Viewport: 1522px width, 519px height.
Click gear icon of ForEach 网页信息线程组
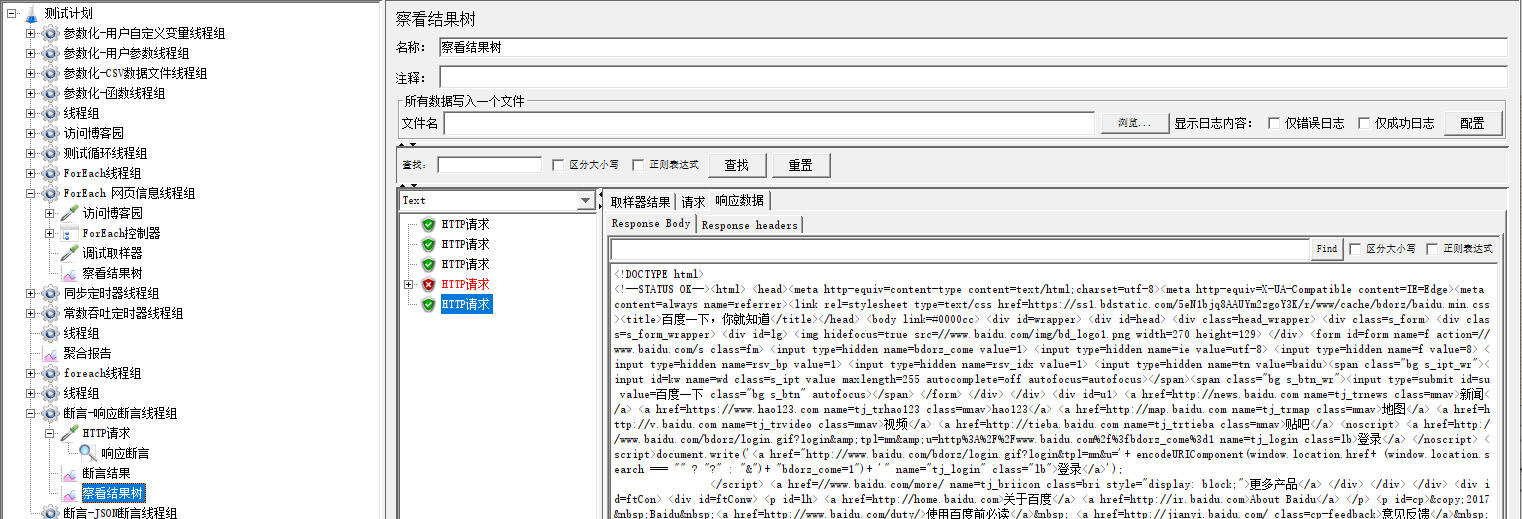point(50,193)
